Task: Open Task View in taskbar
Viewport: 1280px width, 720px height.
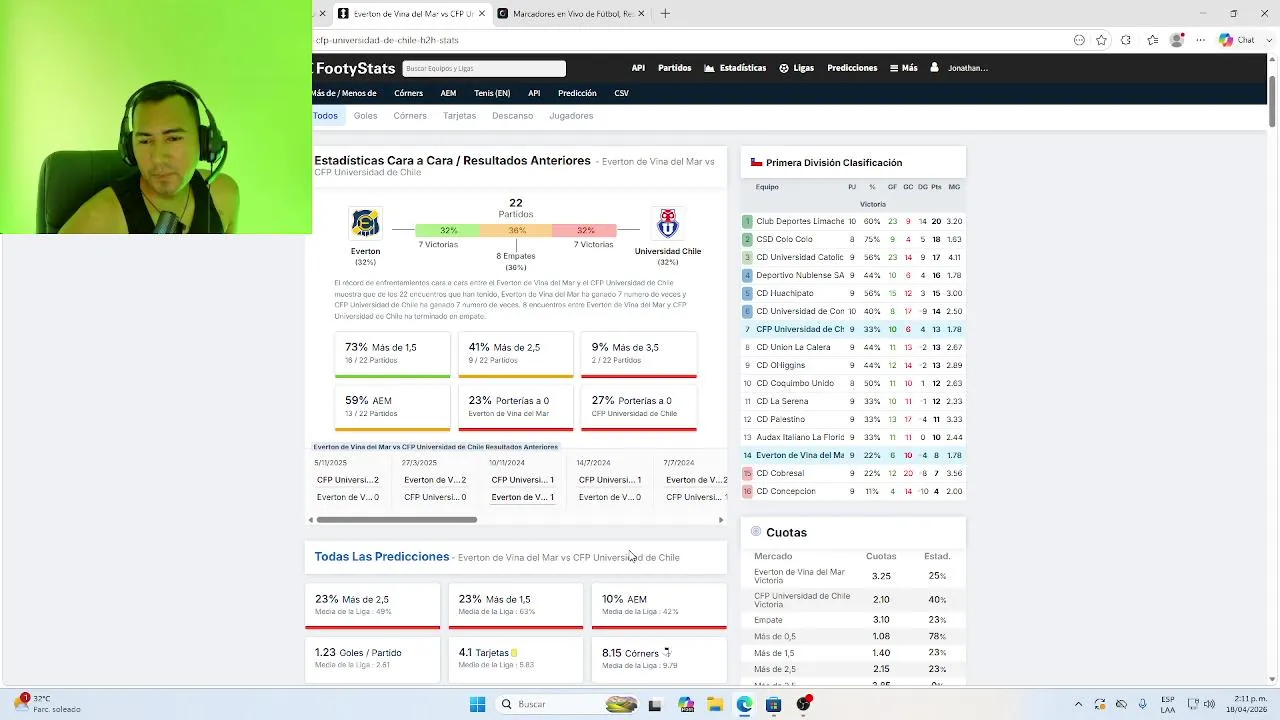Action: 655,704
